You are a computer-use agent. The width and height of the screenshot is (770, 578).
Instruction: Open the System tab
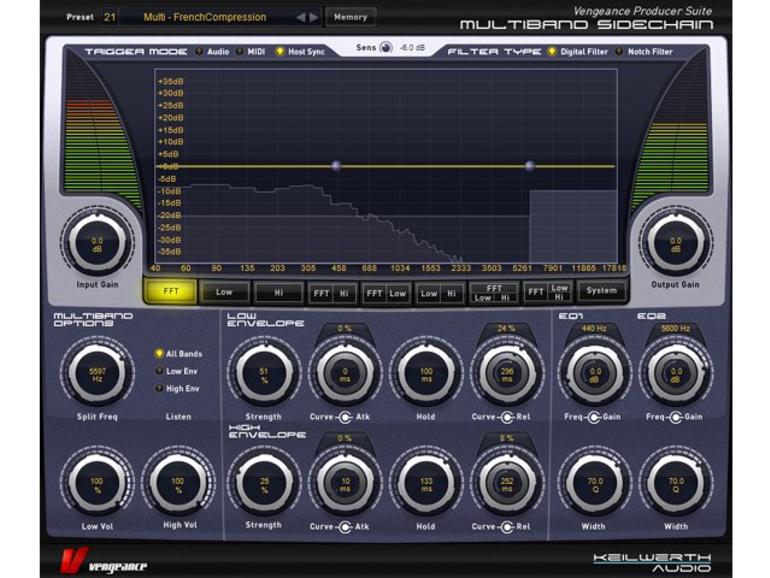602,291
